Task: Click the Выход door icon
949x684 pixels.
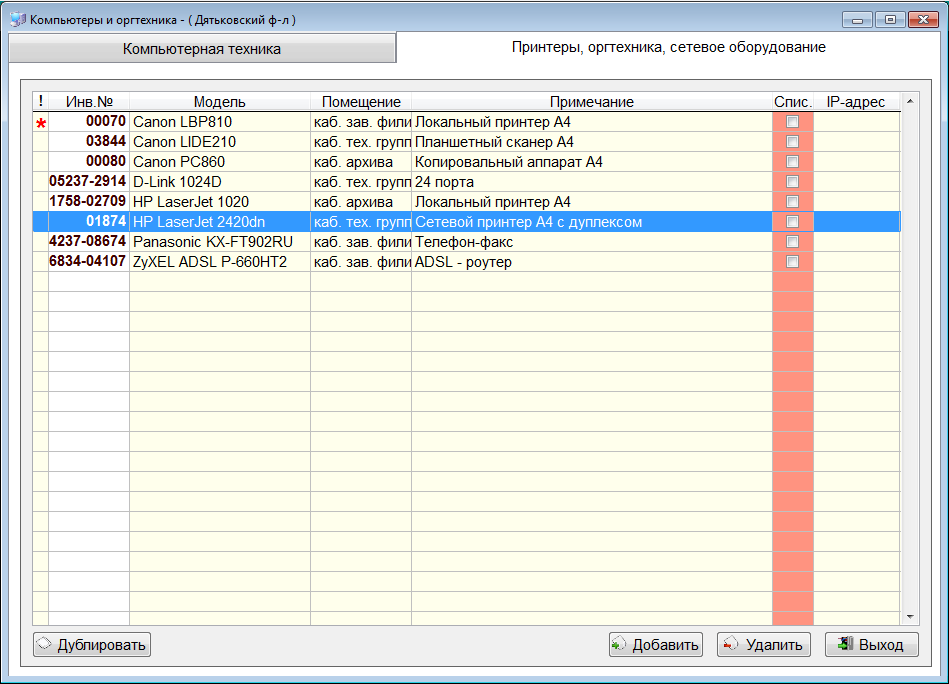Action: 846,643
